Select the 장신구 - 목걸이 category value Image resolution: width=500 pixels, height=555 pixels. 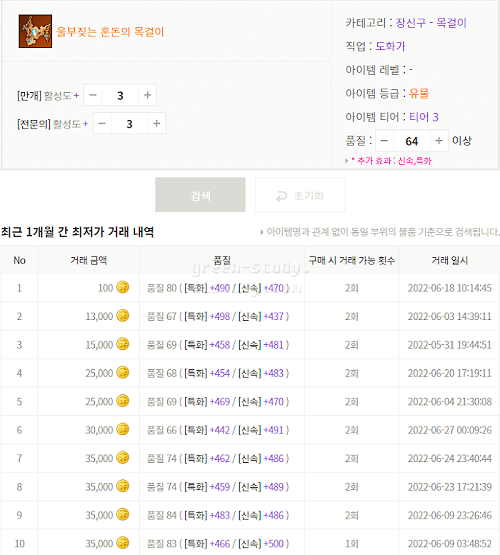click(x=431, y=23)
